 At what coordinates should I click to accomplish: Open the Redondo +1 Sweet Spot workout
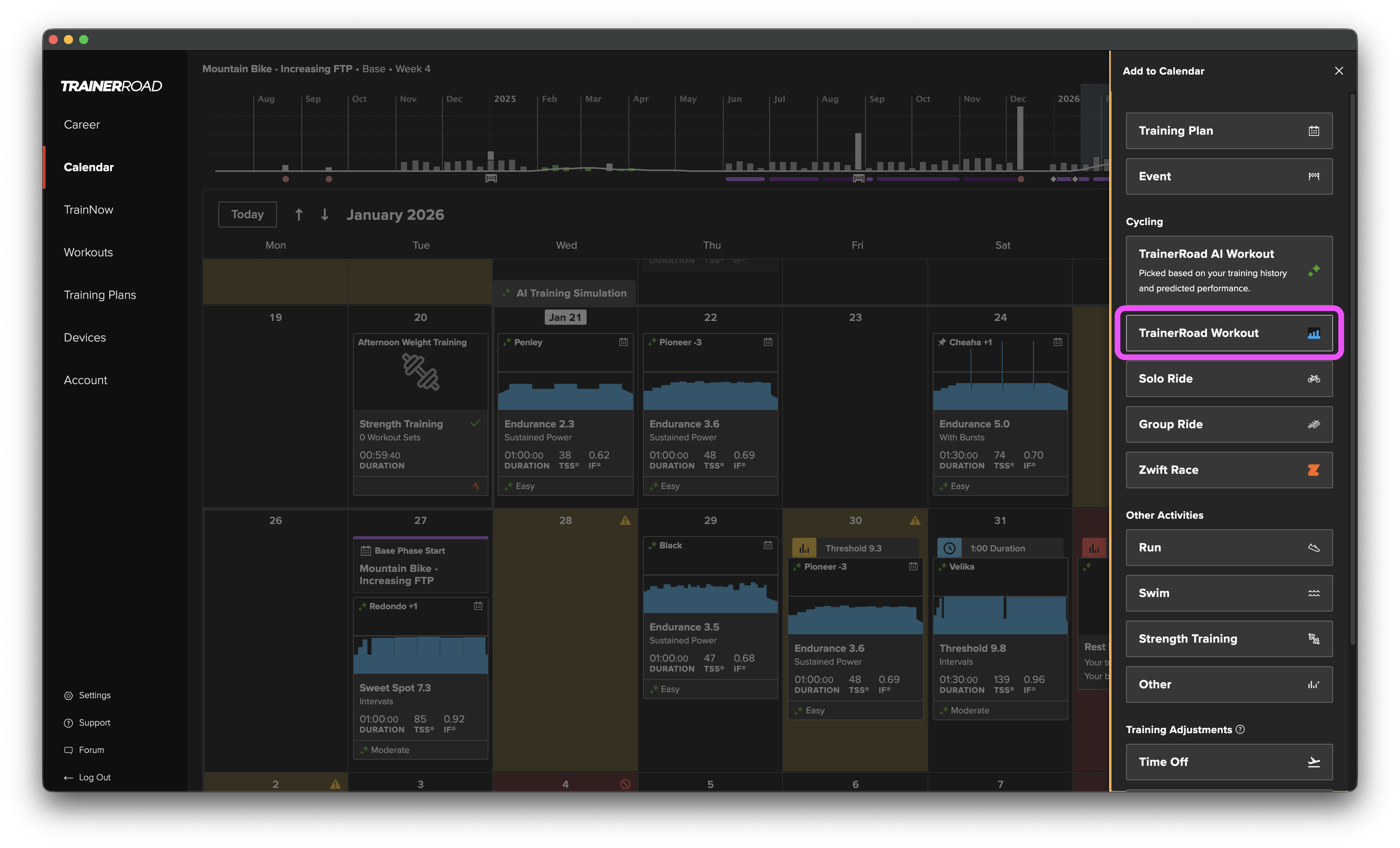pos(420,678)
